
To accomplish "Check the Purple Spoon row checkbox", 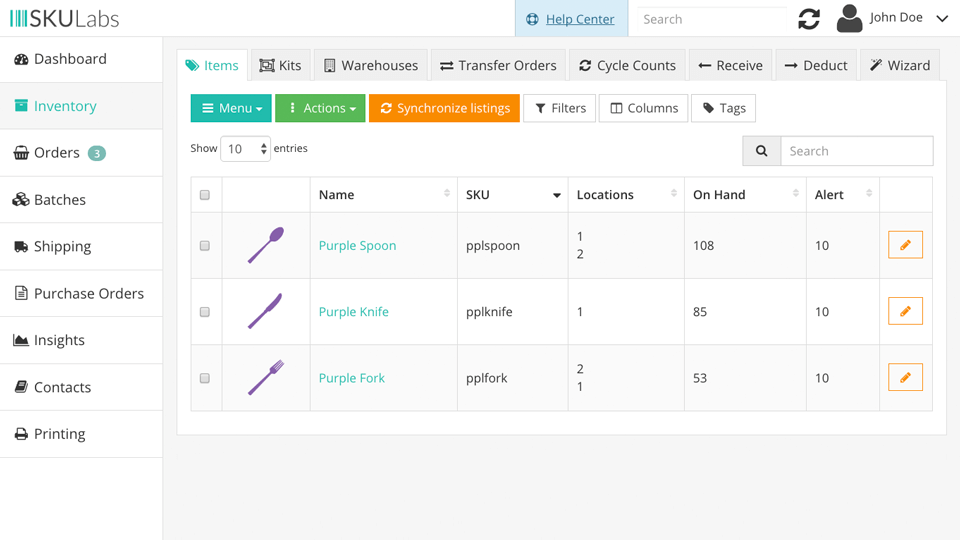I will point(205,246).
